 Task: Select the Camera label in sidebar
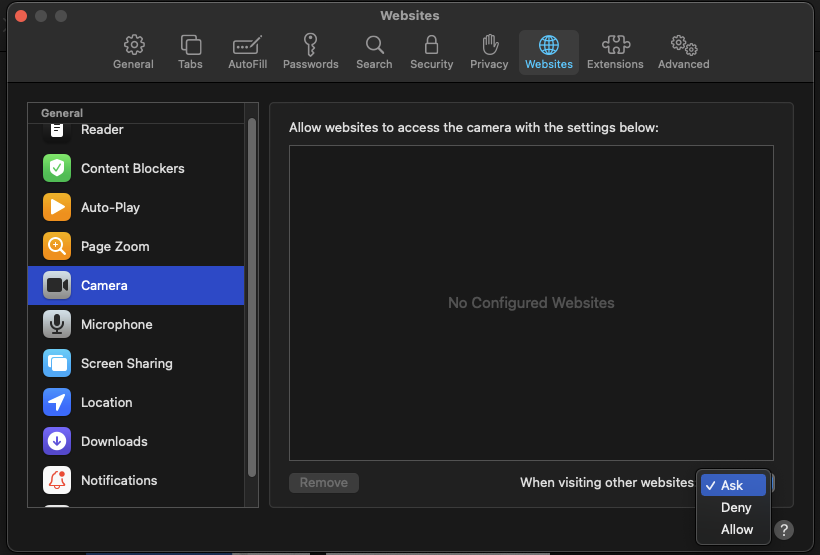[104, 286]
